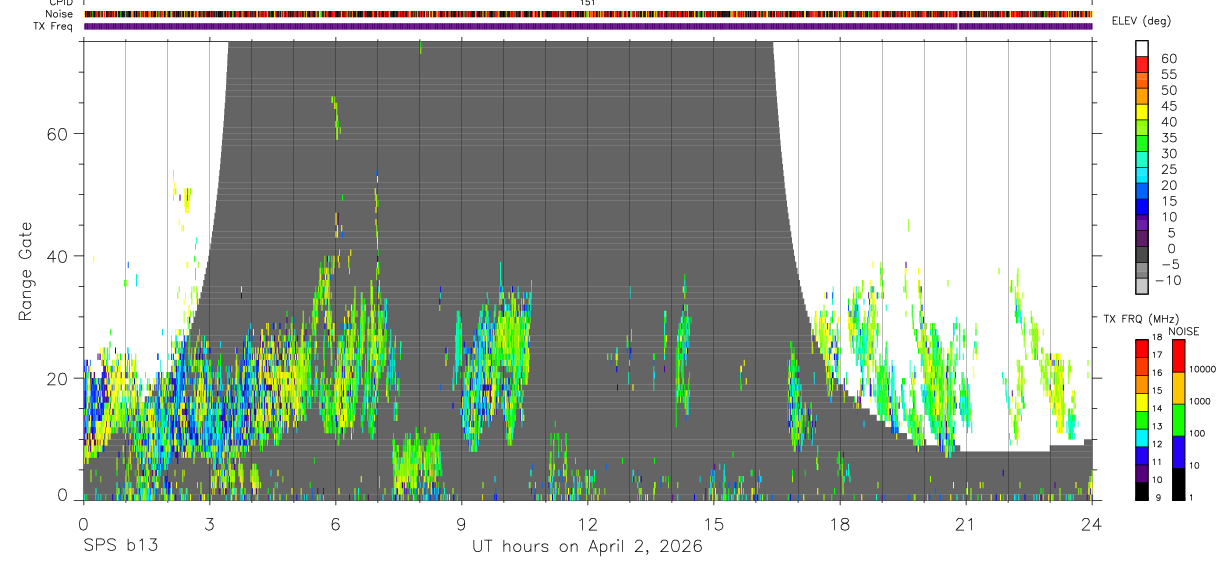Click Range Gate axis tick '20'
The height and width of the screenshot is (567, 1228).
click(58, 378)
